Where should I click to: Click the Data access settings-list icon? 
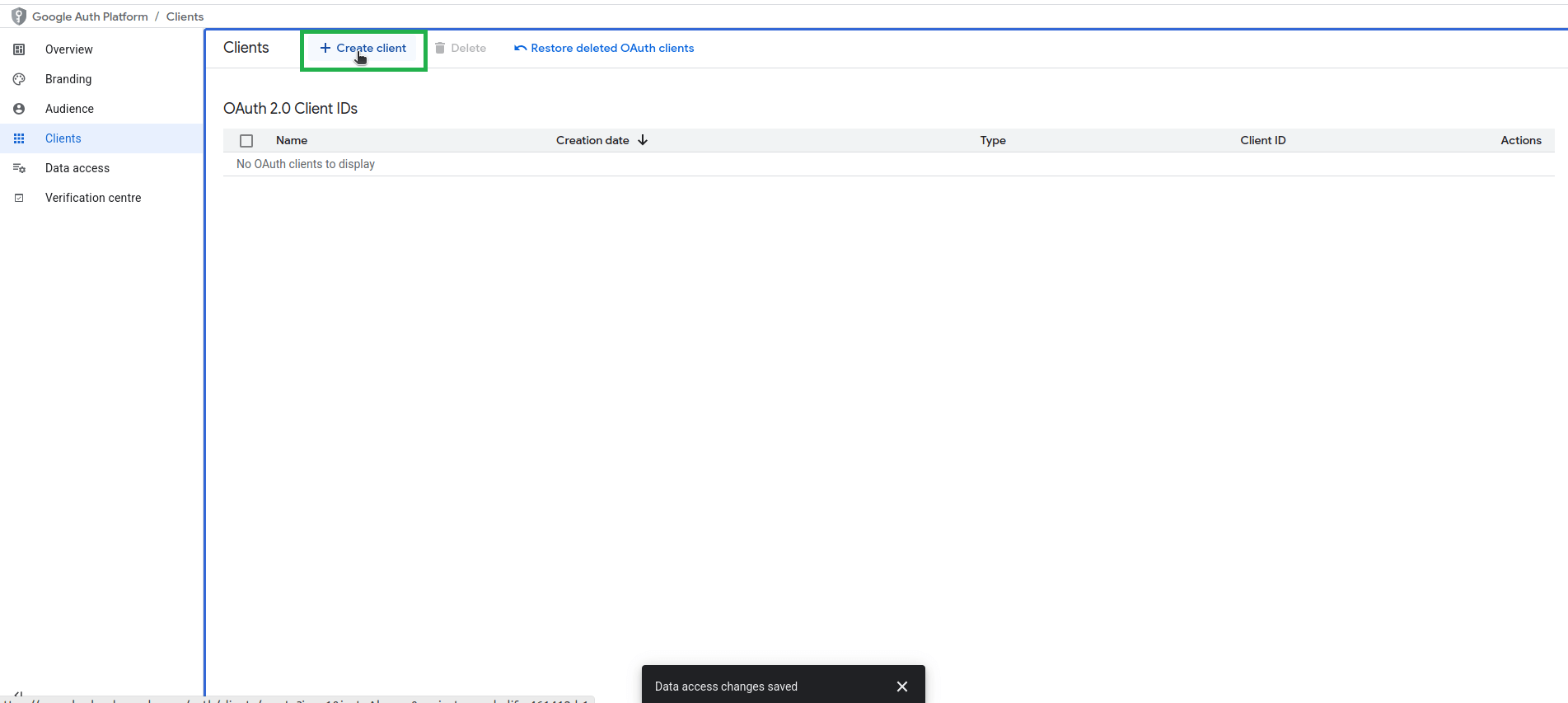(x=19, y=168)
